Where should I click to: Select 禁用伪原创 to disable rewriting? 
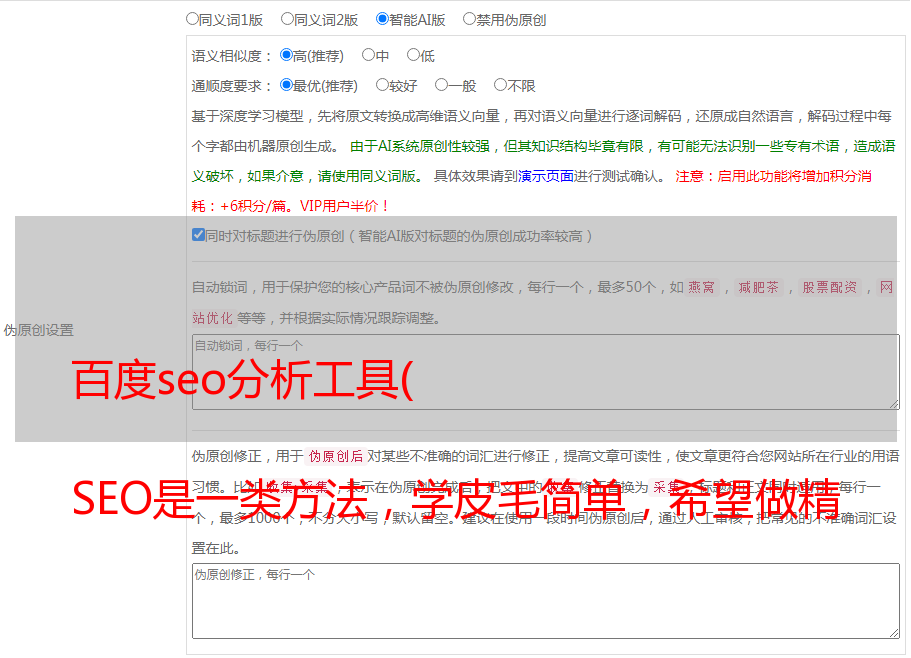(x=469, y=19)
